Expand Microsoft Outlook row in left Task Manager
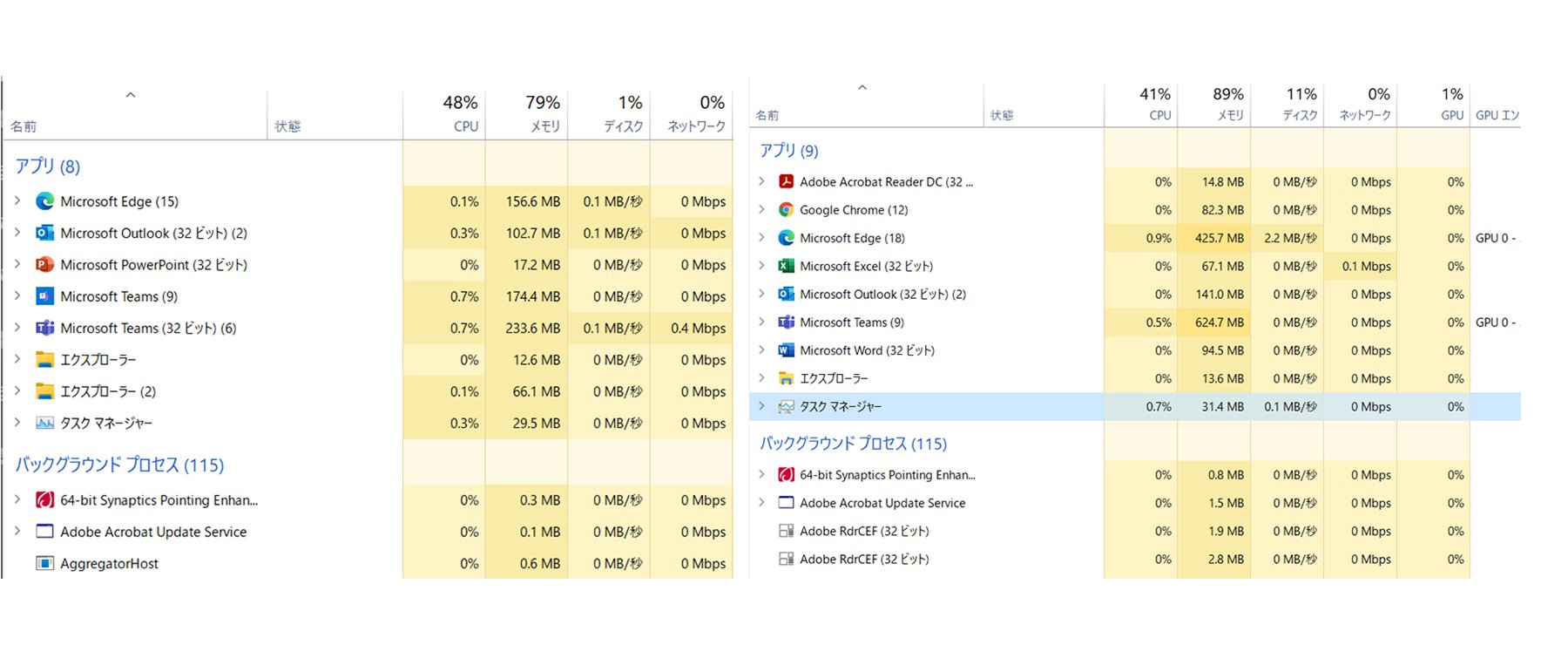The image size is (1568, 665). click(17, 232)
